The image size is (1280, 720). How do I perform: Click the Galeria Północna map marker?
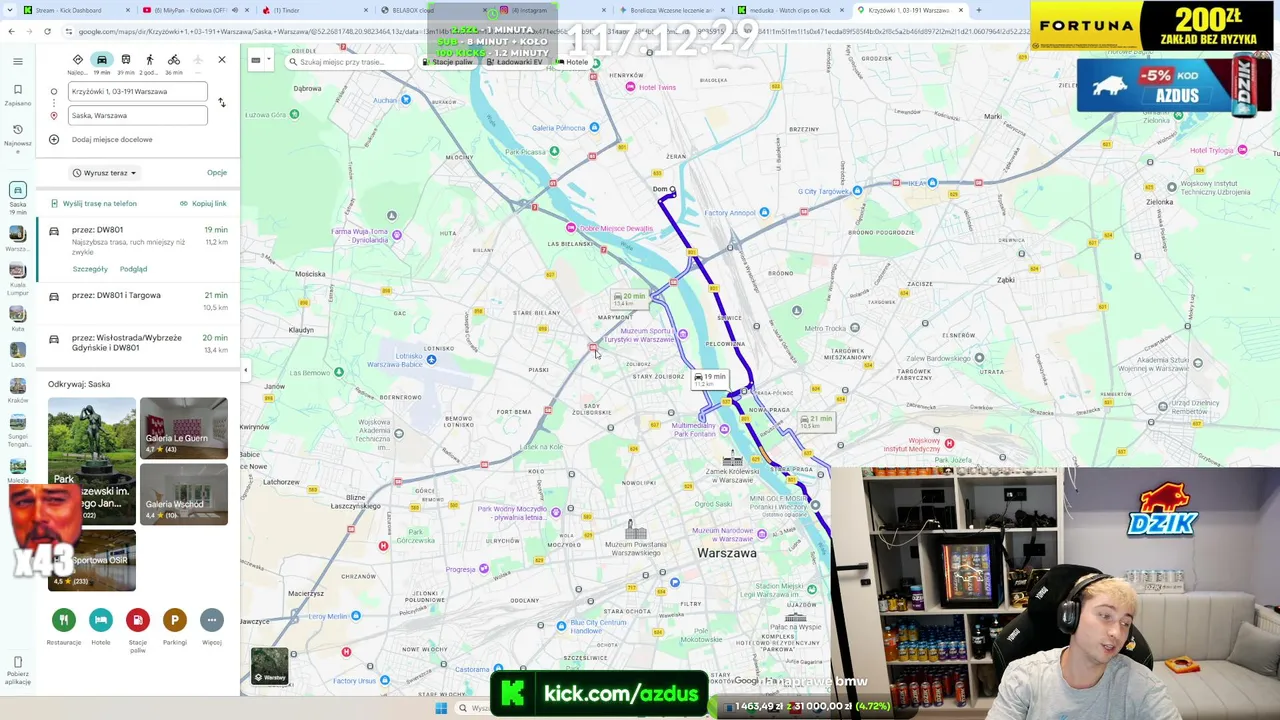coord(594,127)
